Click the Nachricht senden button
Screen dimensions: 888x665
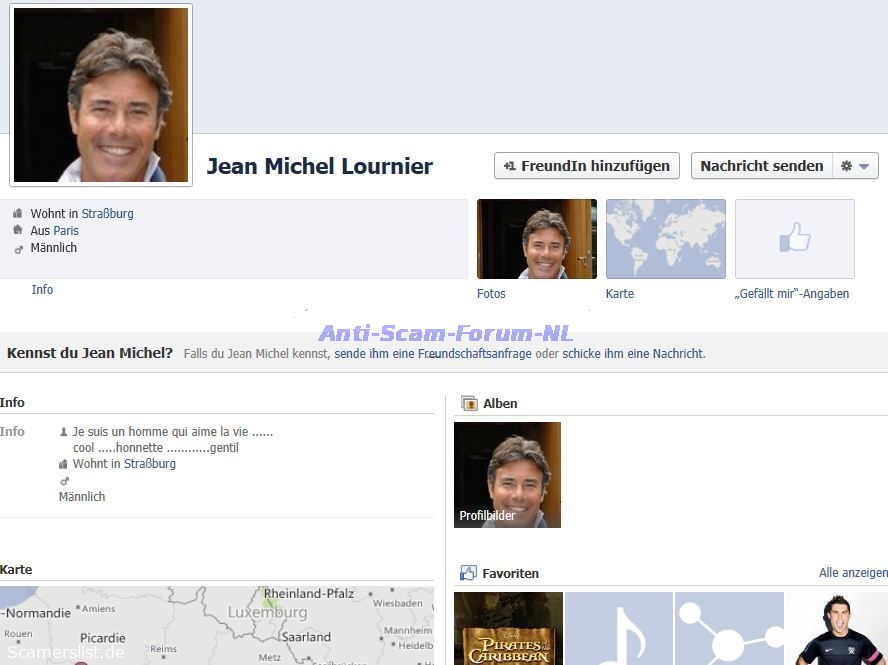click(761, 166)
